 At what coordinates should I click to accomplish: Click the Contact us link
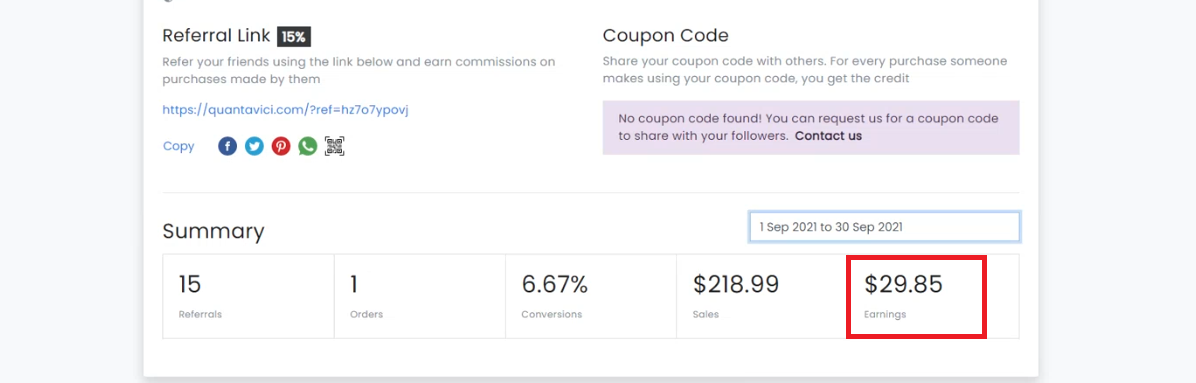pyautogui.click(x=828, y=136)
